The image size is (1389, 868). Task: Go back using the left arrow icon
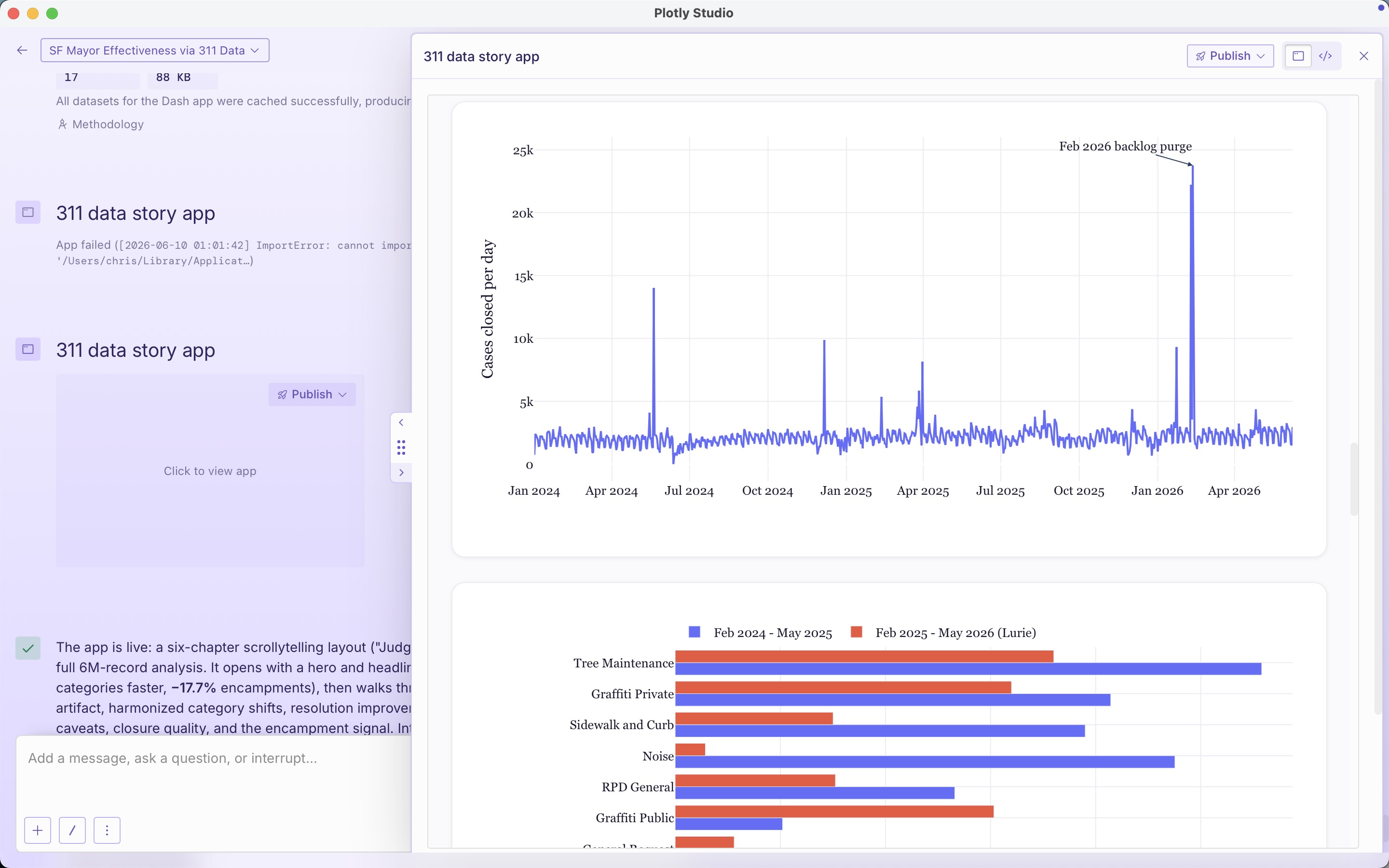[22, 51]
